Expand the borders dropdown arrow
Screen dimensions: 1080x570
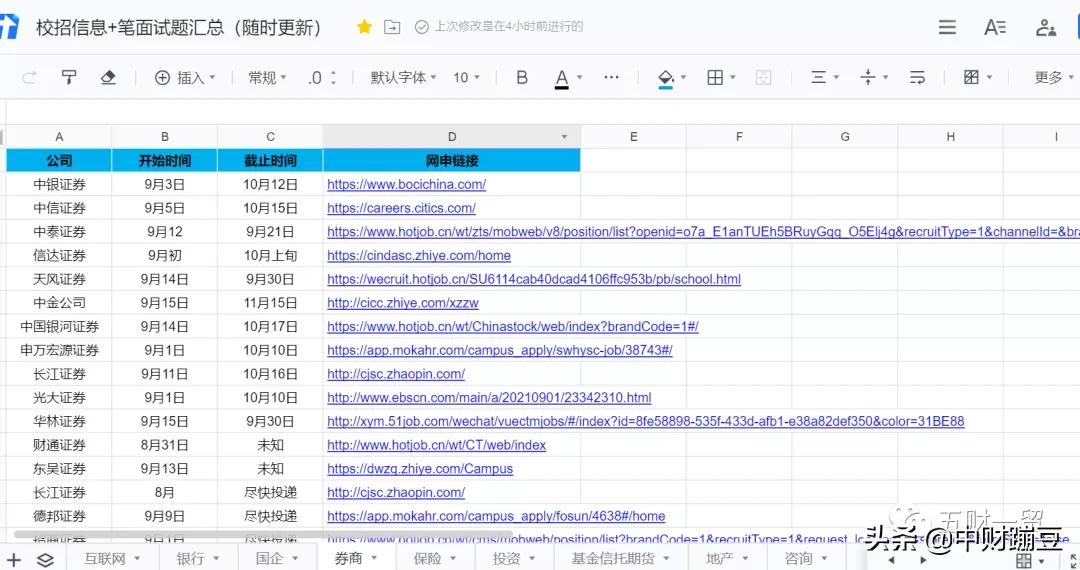coord(732,77)
